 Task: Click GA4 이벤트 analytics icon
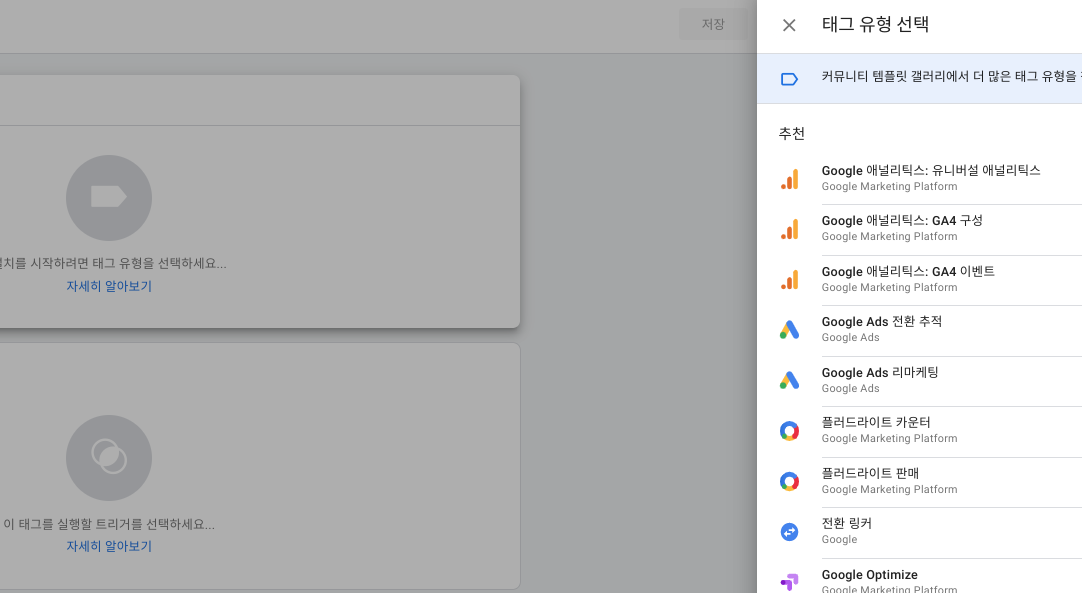click(x=789, y=280)
